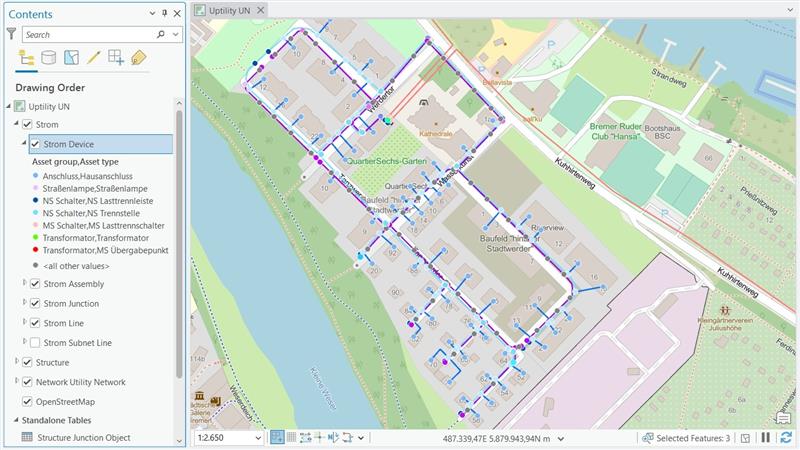Close the Uptility UN map tab

tap(260, 10)
